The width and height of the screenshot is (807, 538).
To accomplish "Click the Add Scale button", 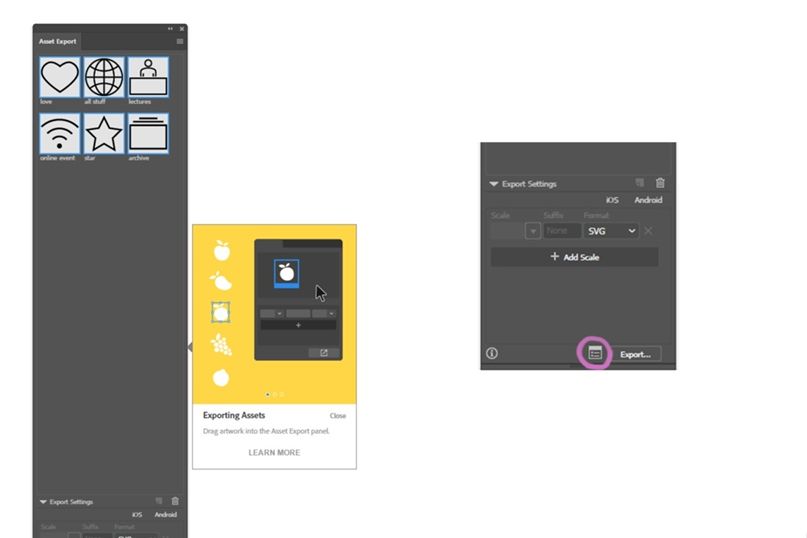I will tap(574, 257).
